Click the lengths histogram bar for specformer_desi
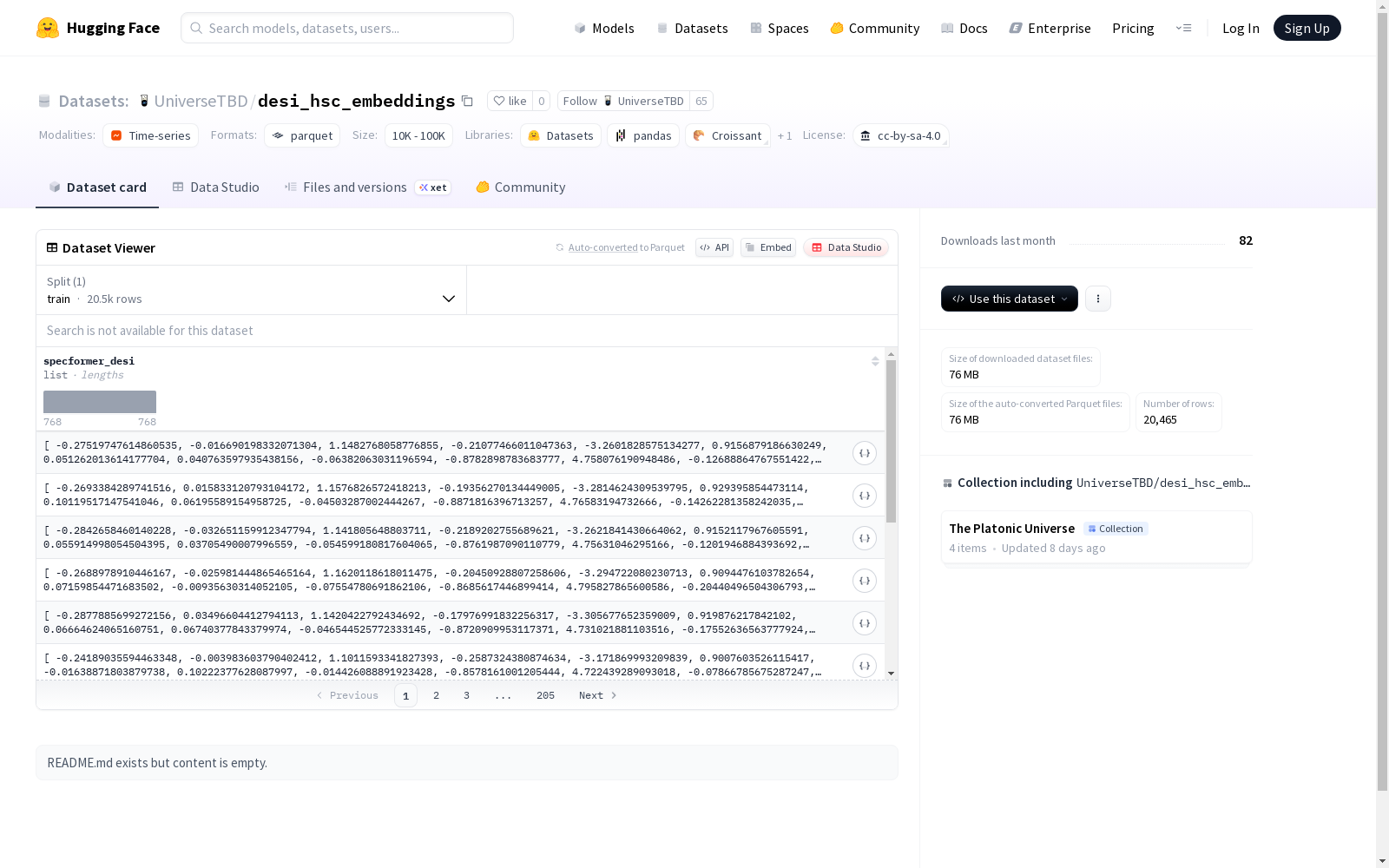Viewport: 1389px width, 868px height. pyautogui.click(x=100, y=402)
